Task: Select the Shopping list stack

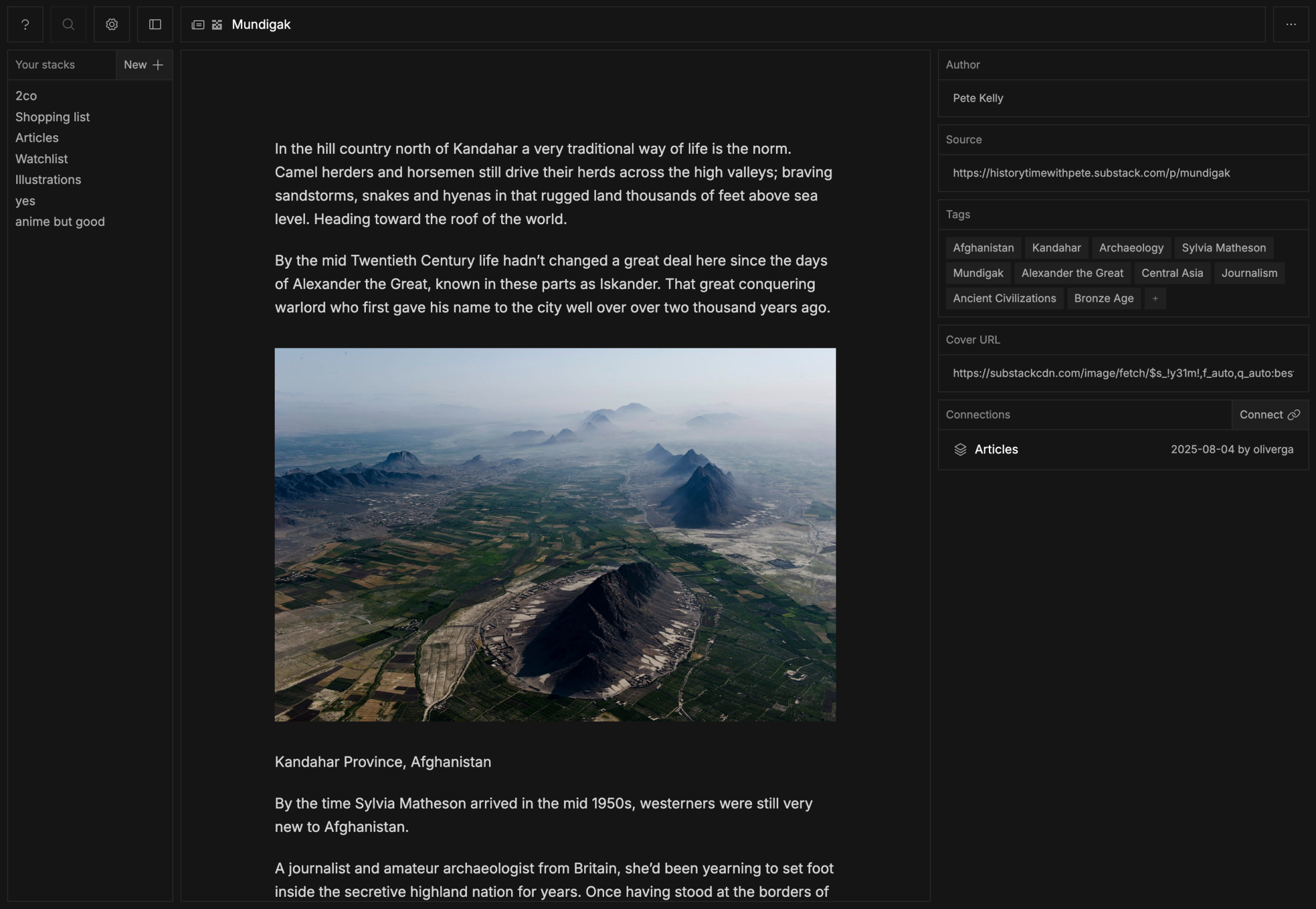Action: tap(52, 117)
